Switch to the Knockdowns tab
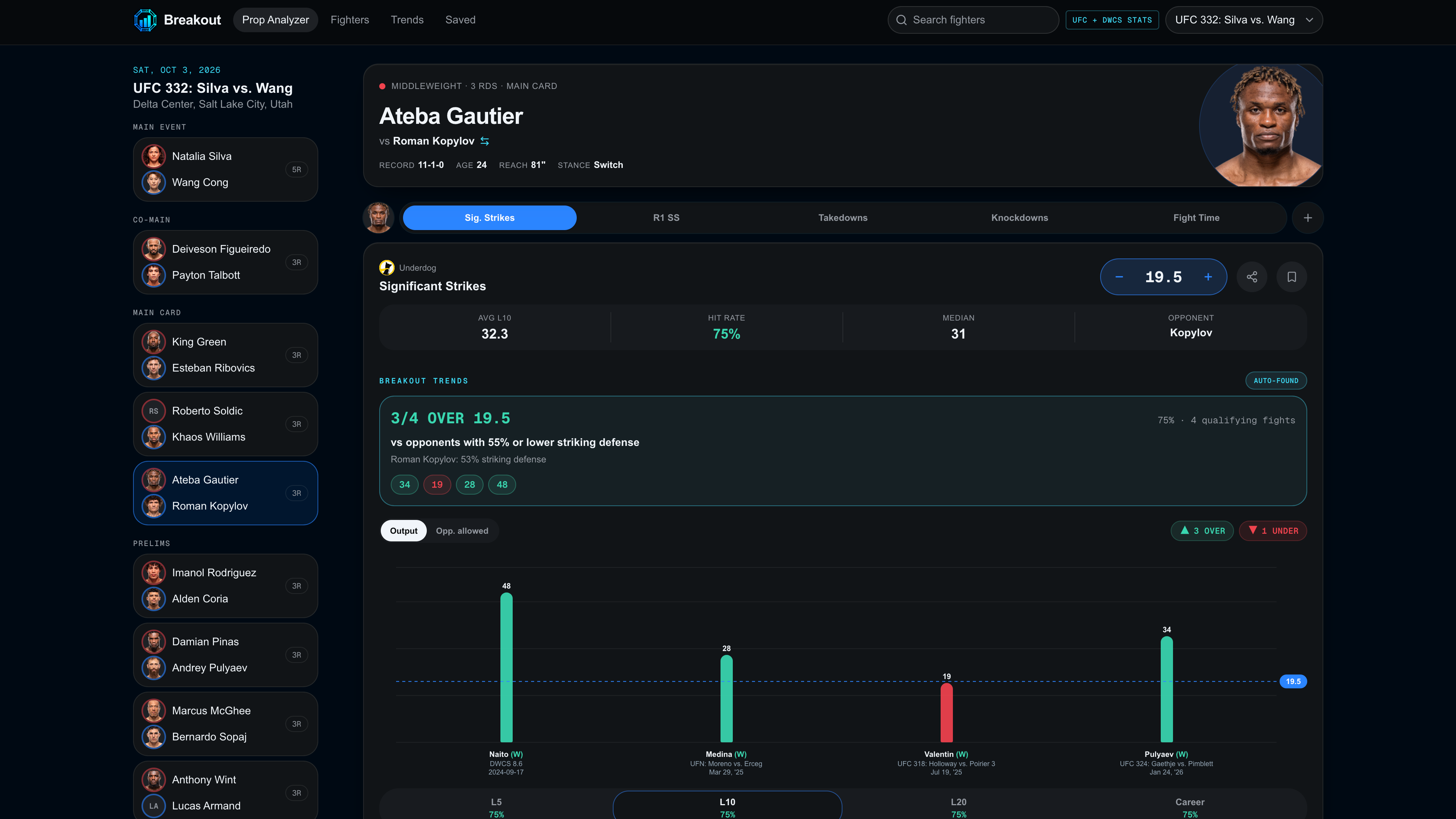This screenshot has height=819, width=1456. (1019, 218)
